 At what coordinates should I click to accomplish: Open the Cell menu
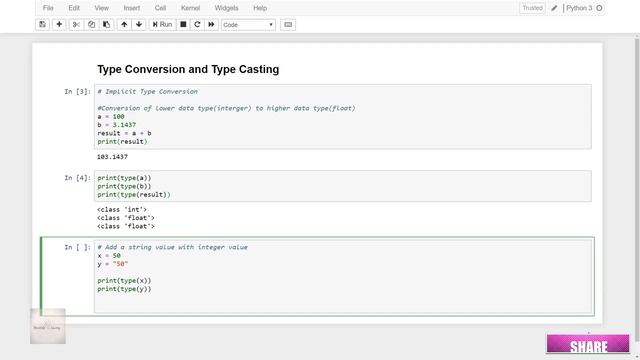160,8
